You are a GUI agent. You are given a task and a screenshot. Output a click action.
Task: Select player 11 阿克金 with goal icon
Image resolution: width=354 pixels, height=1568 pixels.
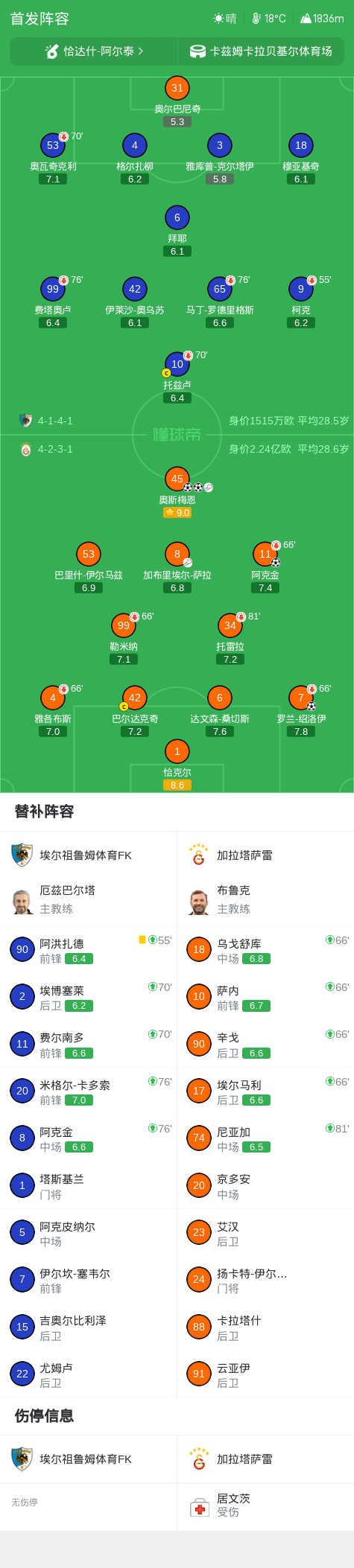tap(265, 554)
